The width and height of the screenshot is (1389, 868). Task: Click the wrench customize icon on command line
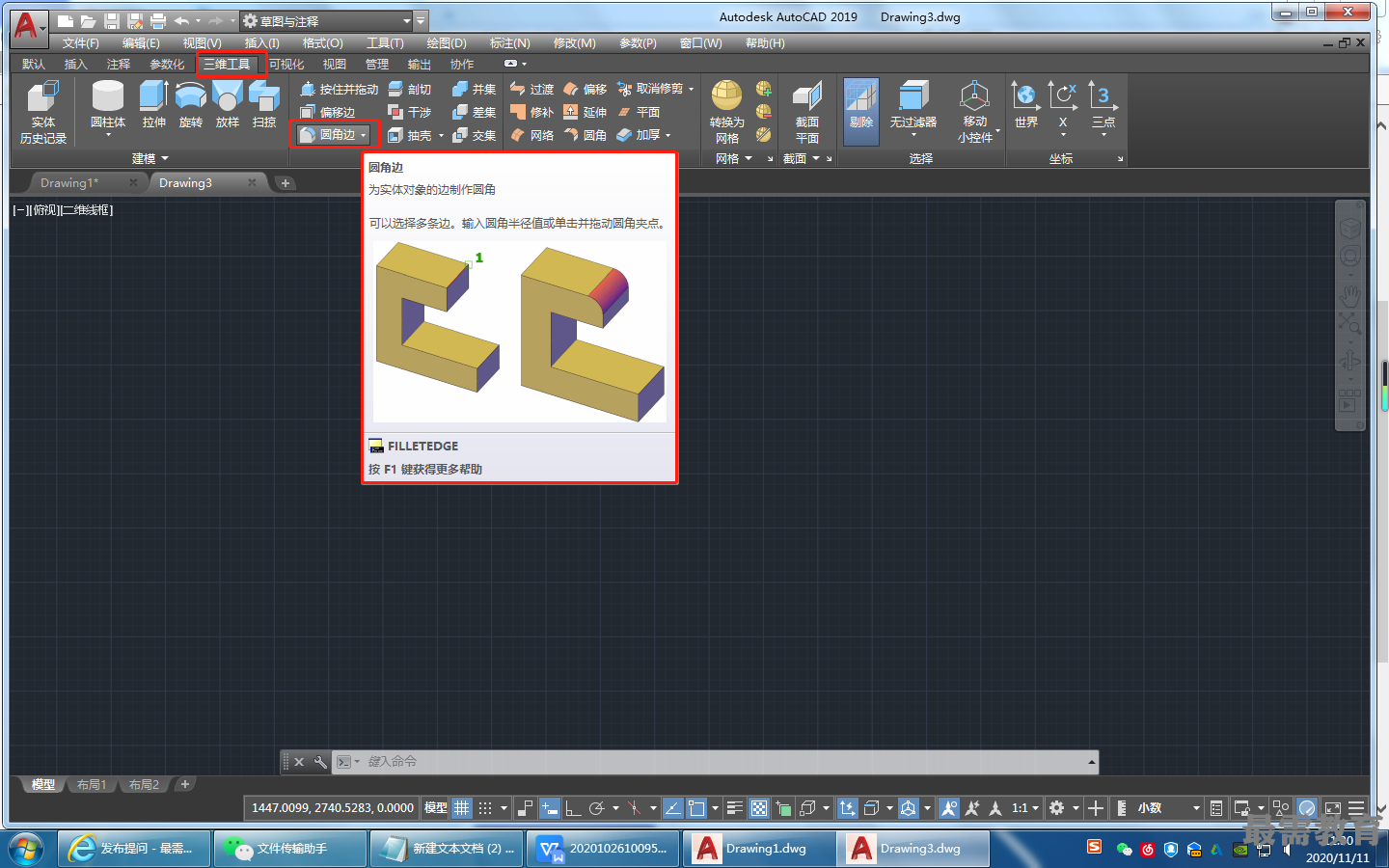point(320,762)
